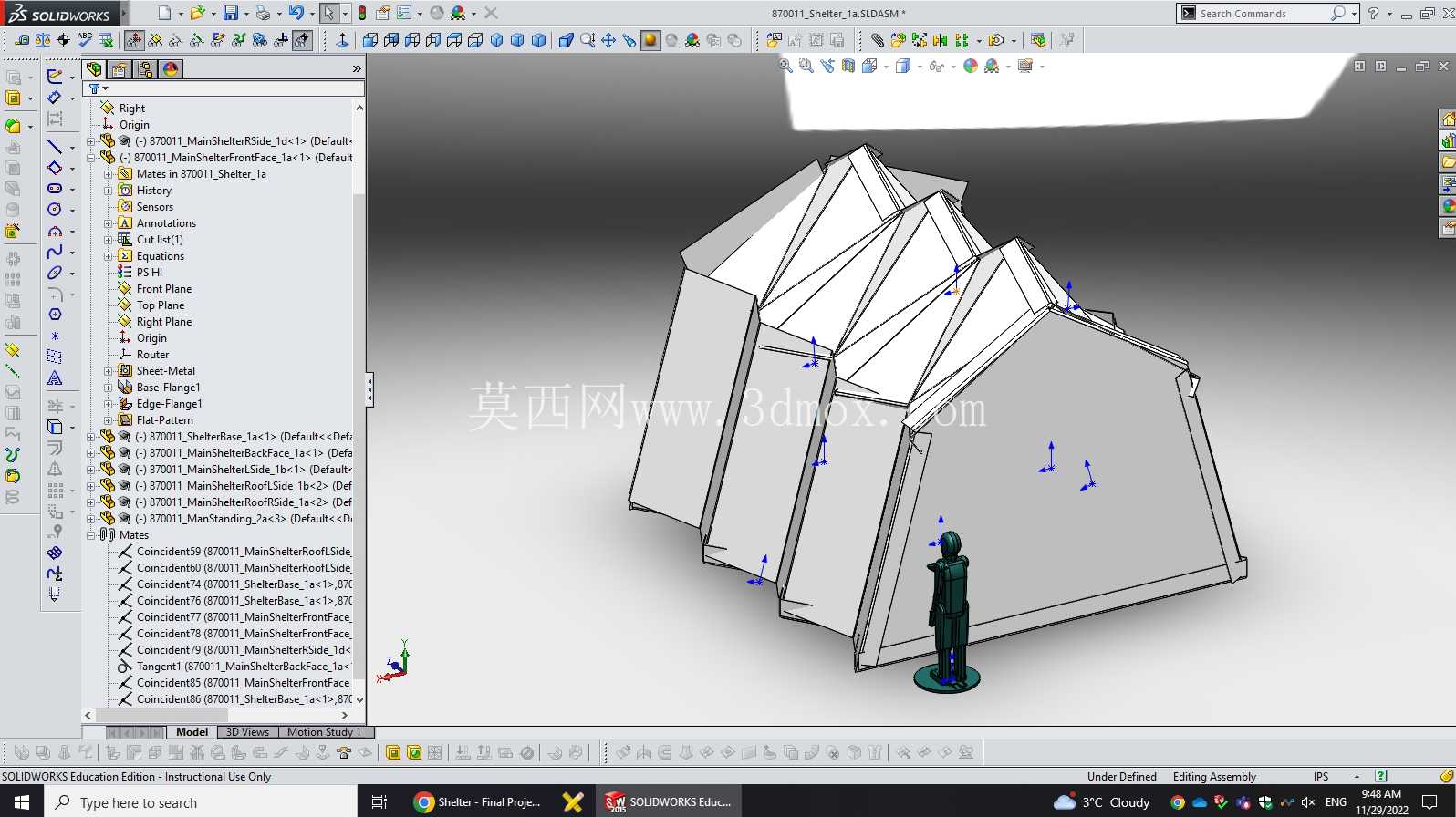Select the Edge-Flange1 feature
The image size is (1456, 817).
click(170, 404)
